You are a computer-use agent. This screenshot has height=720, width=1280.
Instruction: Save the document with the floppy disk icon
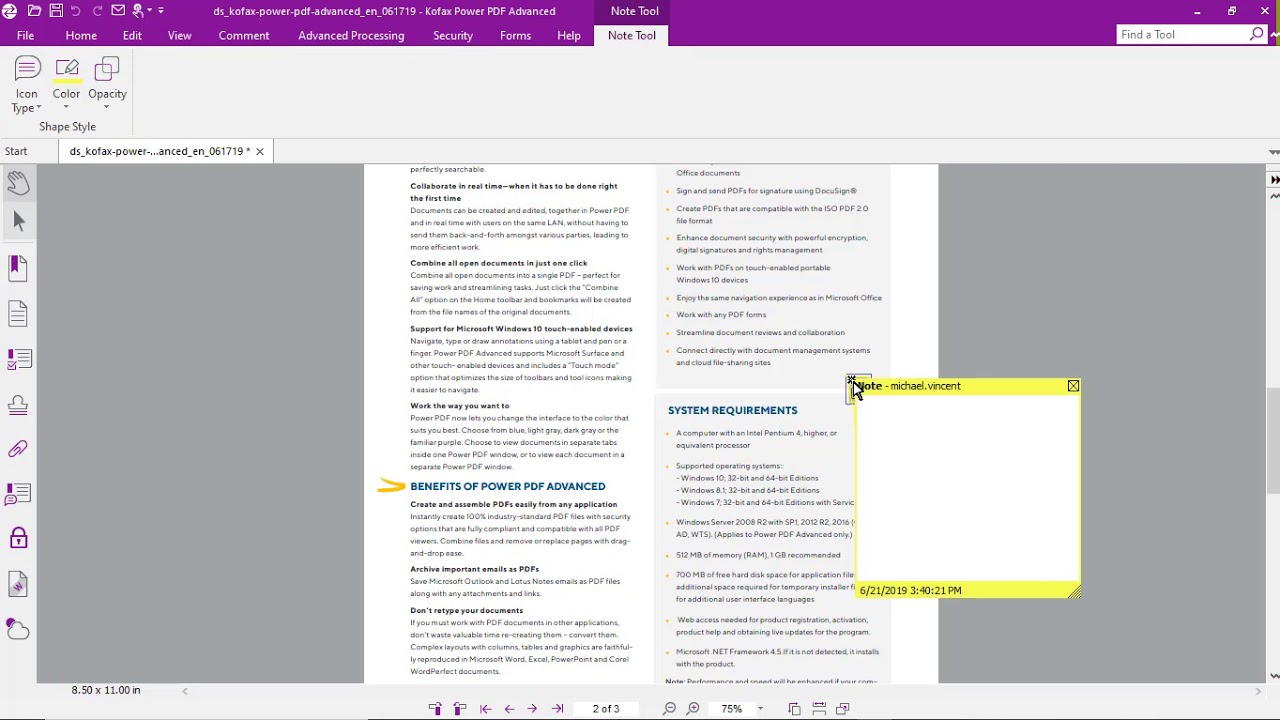[x=56, y=11]
